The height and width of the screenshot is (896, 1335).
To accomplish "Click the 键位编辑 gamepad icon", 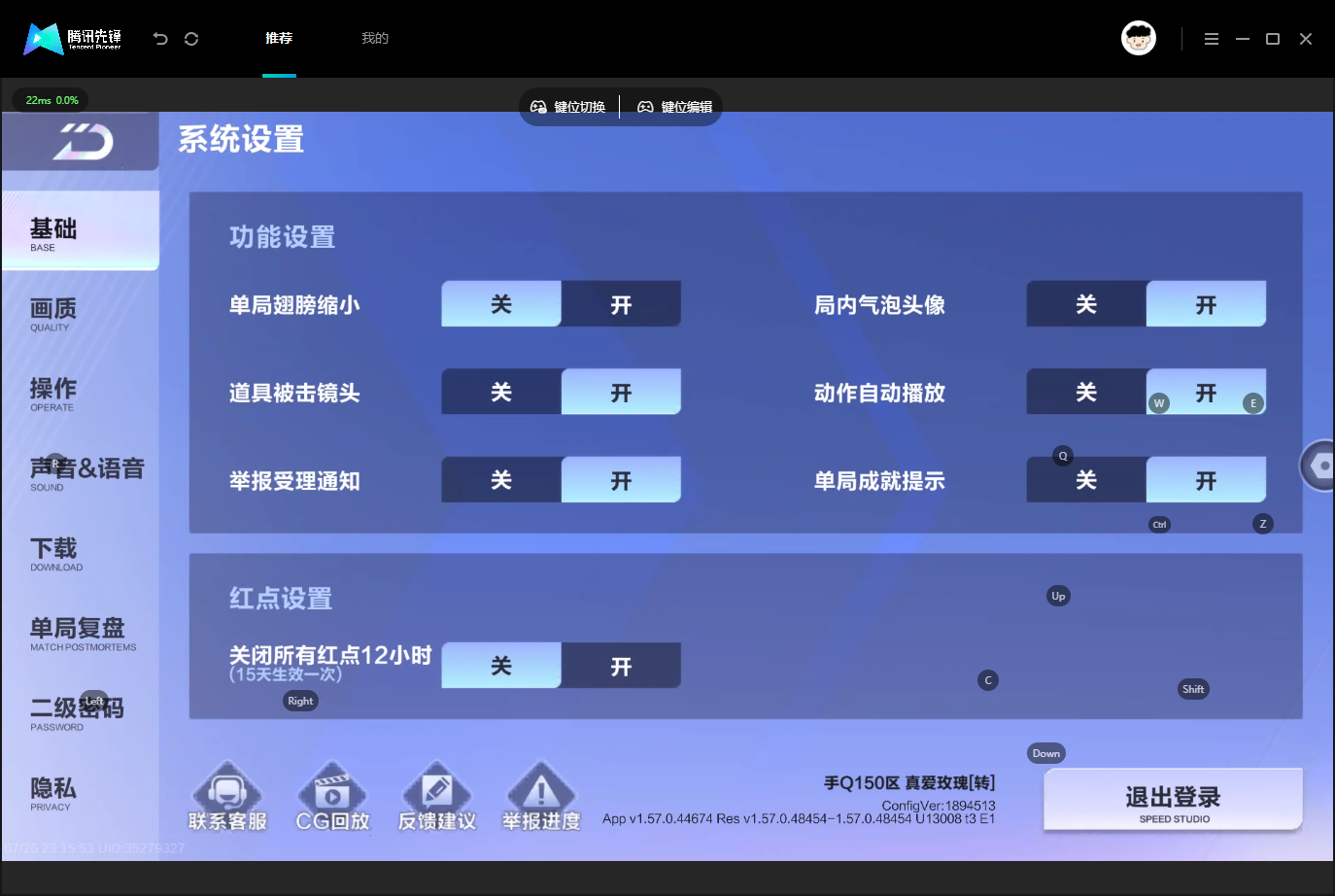I will (x=645, y=107).
